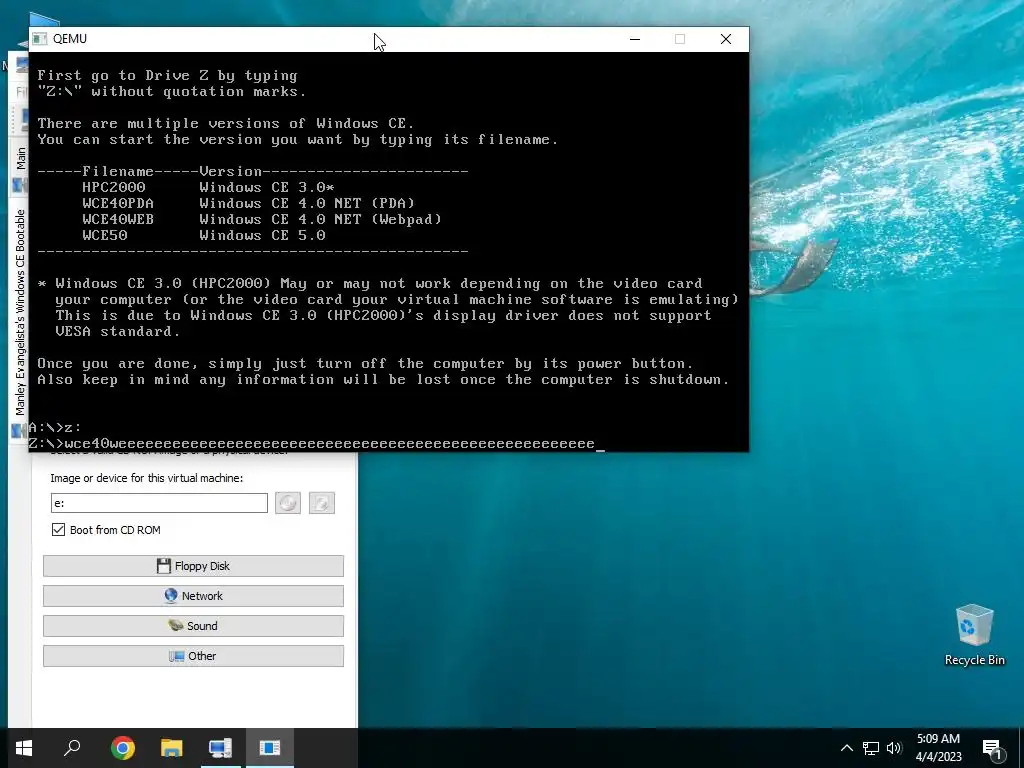
Task: Click the WCE40PDA filename text in QEMU
Action: click(118, 203)
